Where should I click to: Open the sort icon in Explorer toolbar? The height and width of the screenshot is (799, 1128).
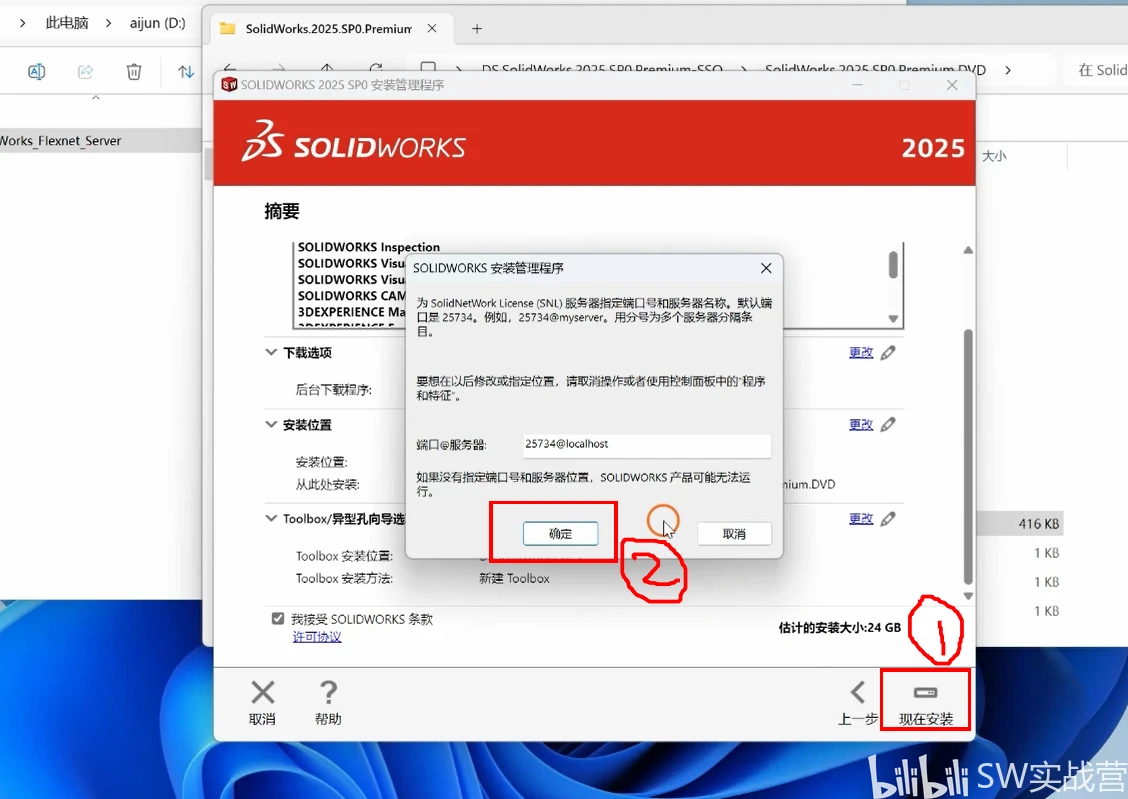[x=186, y=71]
